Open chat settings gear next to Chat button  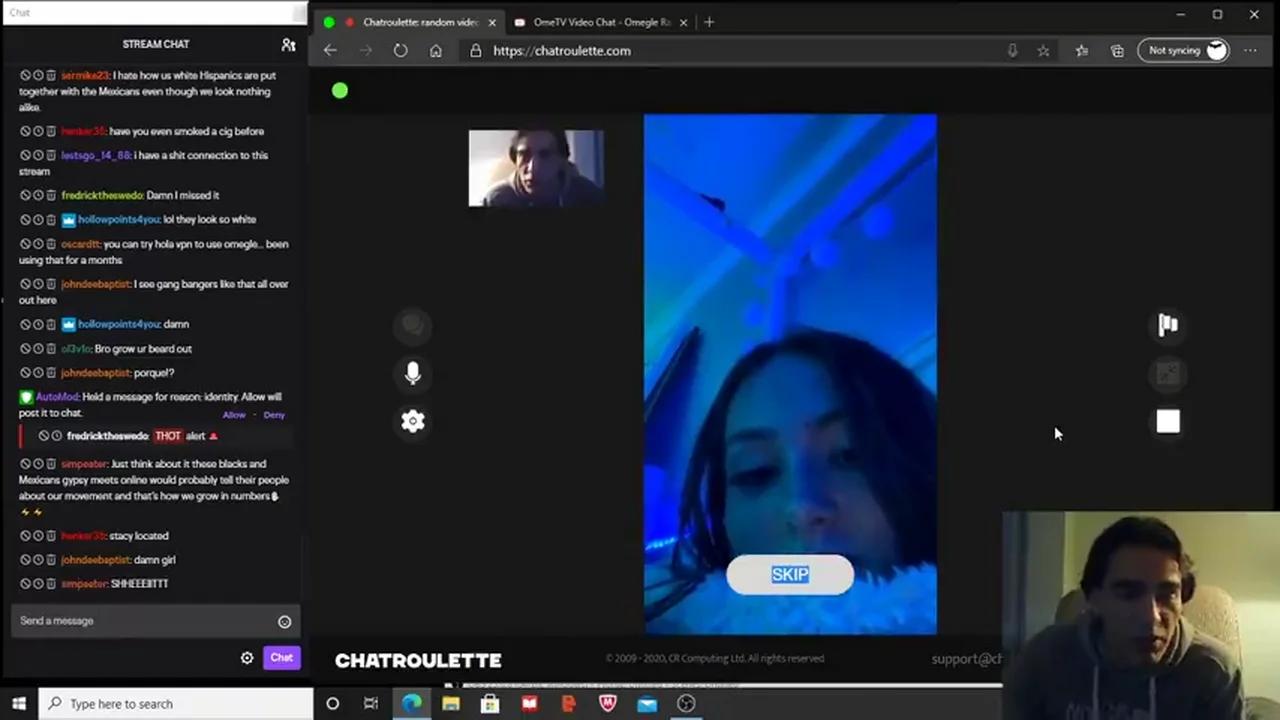(x=246, y=657)
